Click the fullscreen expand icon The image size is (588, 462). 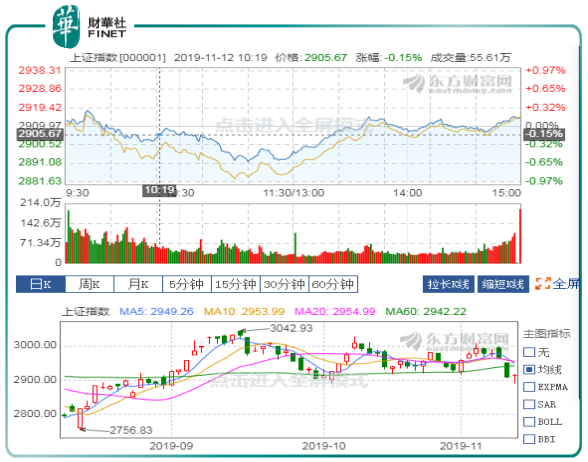tap(543, 284)
